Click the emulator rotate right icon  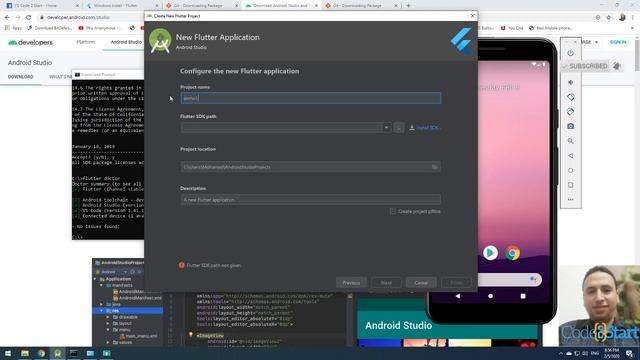[571, 112]
